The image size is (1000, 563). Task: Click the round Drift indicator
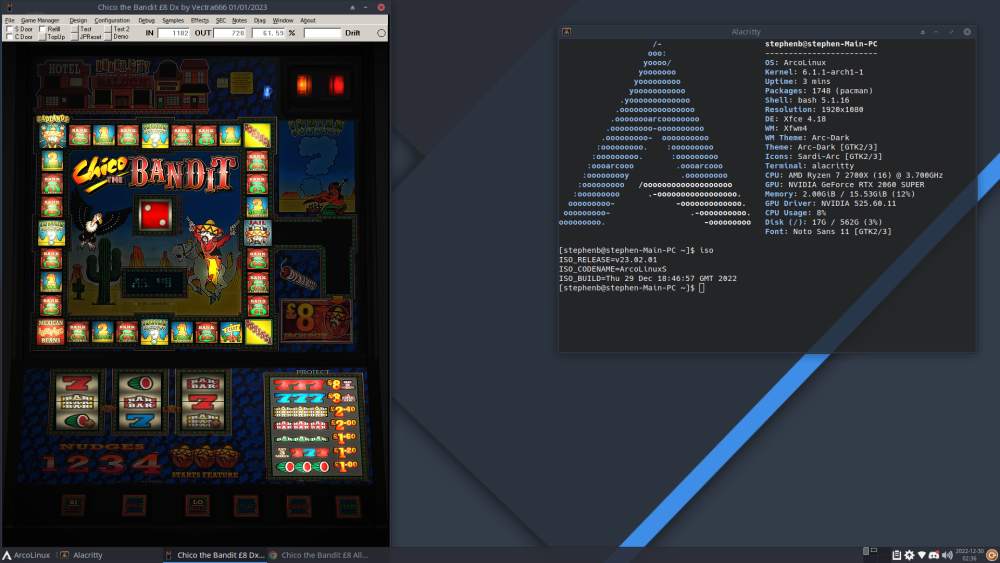pos(381,33)
